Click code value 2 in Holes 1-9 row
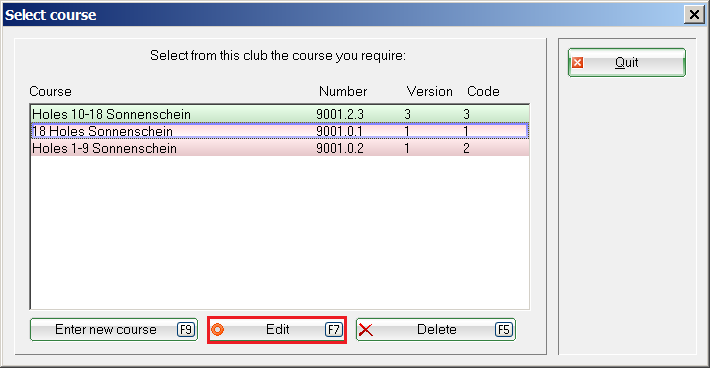Viewport: 710px width, 368px height. tap(466, 148)
